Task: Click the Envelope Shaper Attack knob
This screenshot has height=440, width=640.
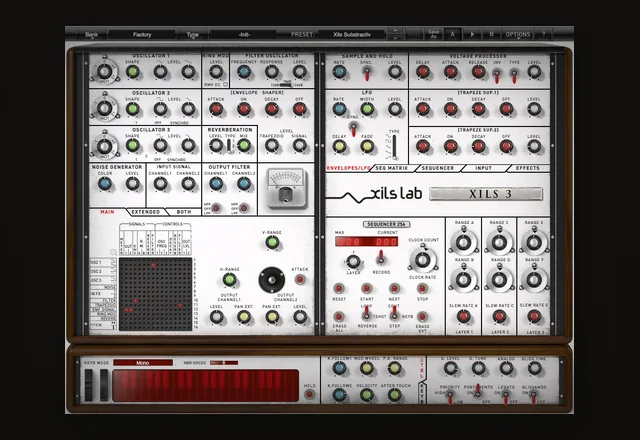Action: tap(216, 109)
